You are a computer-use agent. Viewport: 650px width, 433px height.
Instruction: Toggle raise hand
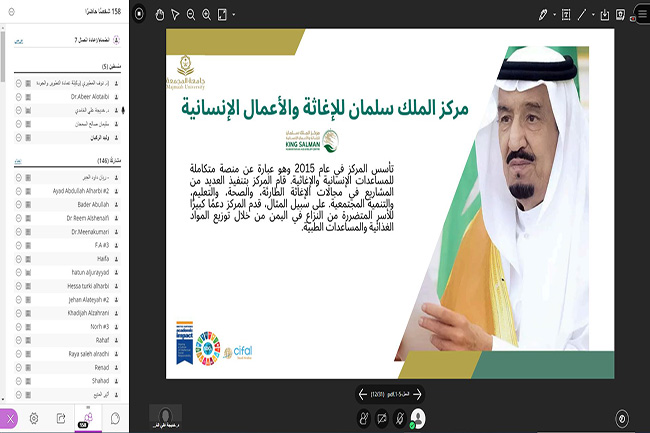(x=364, y=419)
